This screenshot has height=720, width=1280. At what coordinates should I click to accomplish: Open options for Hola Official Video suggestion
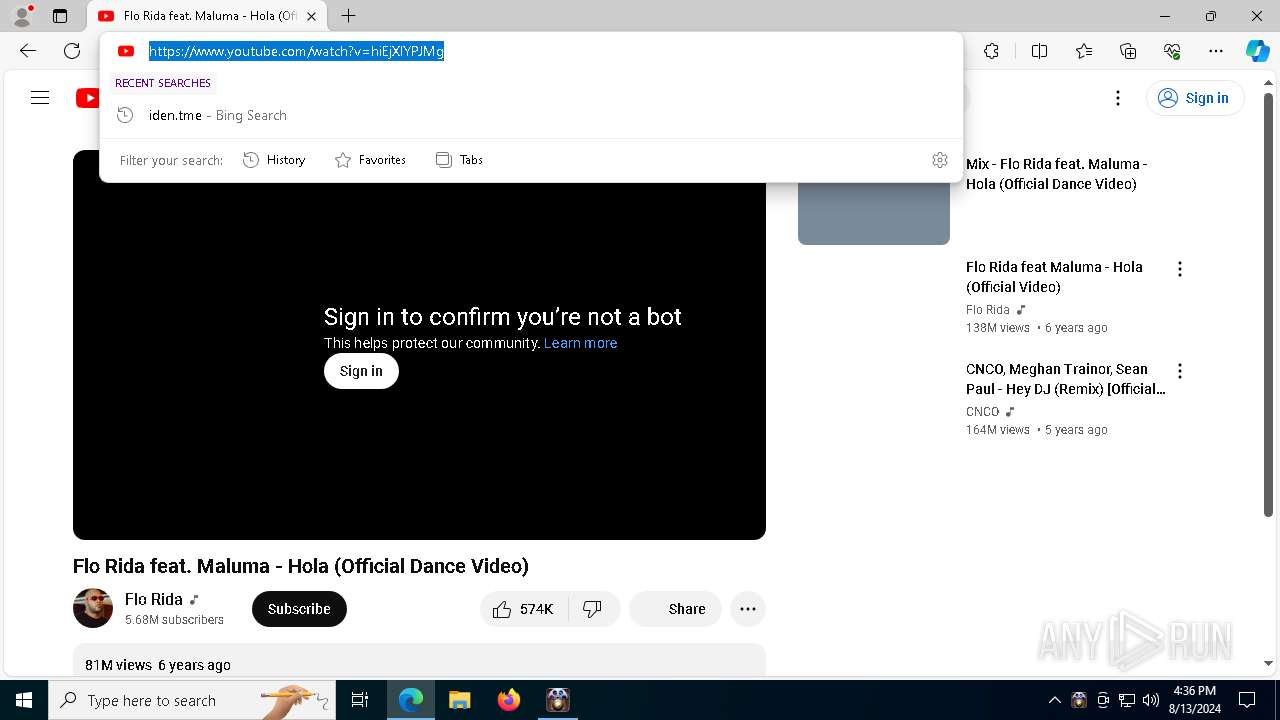coord(1180,269)
